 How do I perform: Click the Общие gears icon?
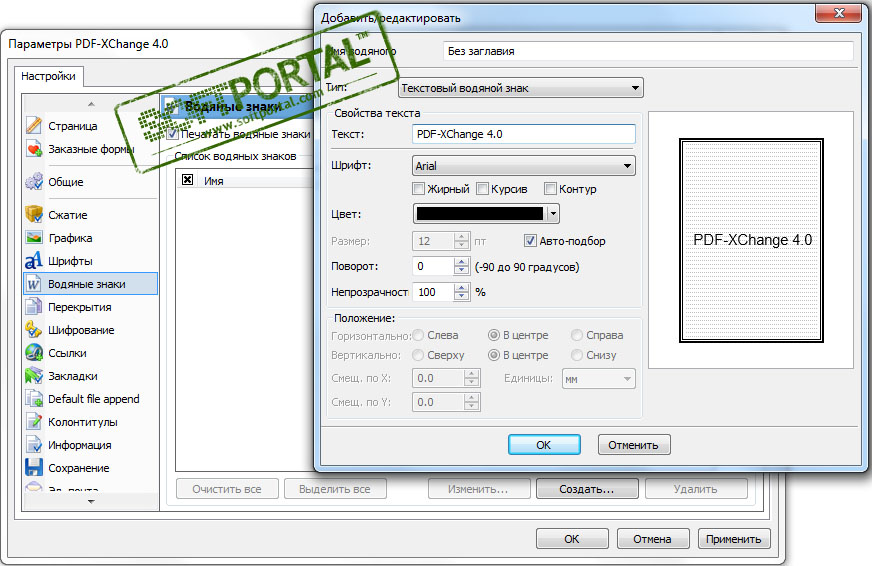tap(34, 182)
